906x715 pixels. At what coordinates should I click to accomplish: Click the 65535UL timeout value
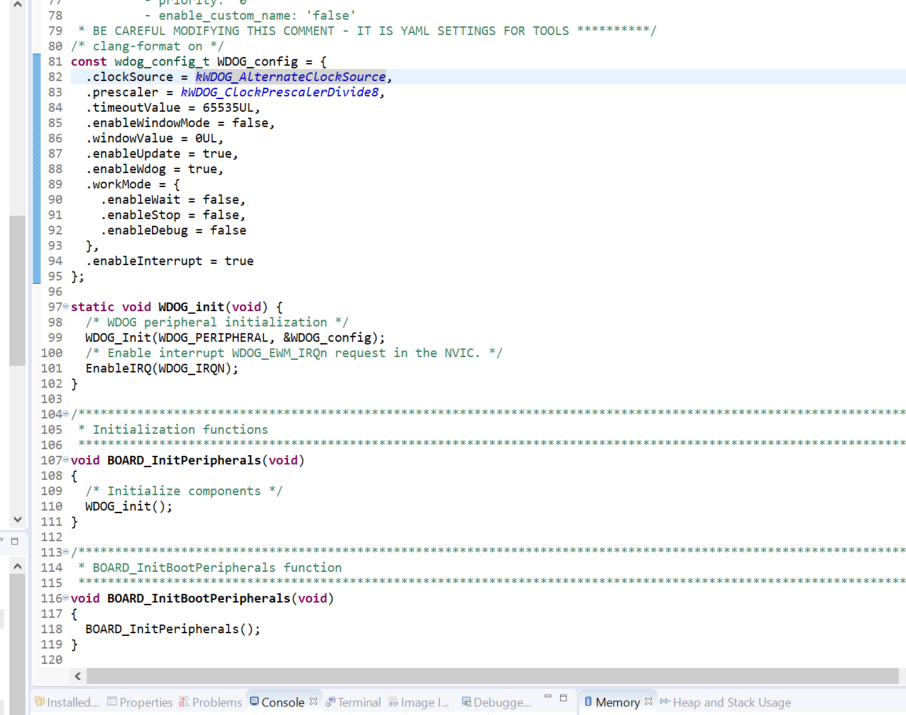[228, 108]
